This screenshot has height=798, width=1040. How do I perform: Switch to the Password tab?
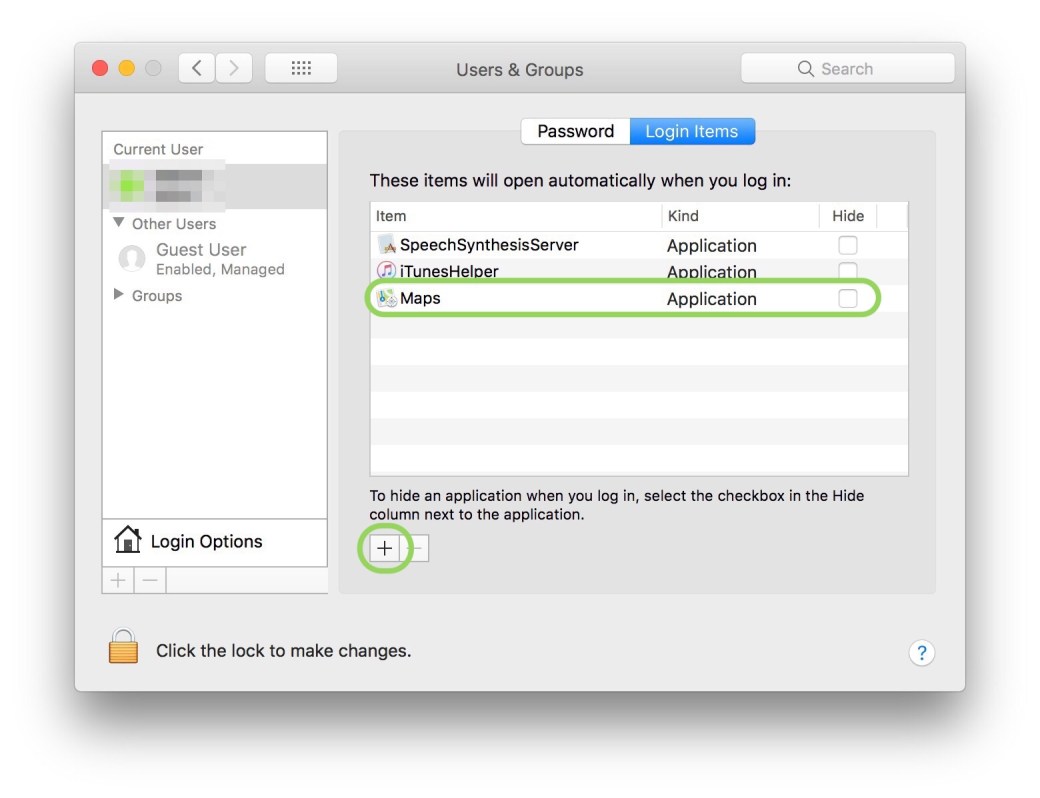575,131
